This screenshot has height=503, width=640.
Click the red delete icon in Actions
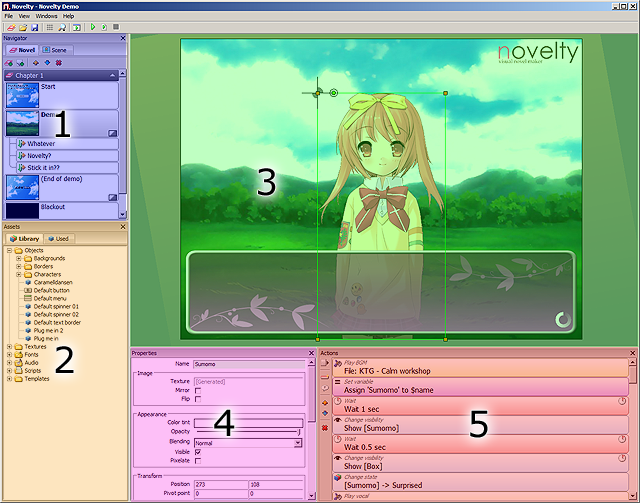pos(325,428)
